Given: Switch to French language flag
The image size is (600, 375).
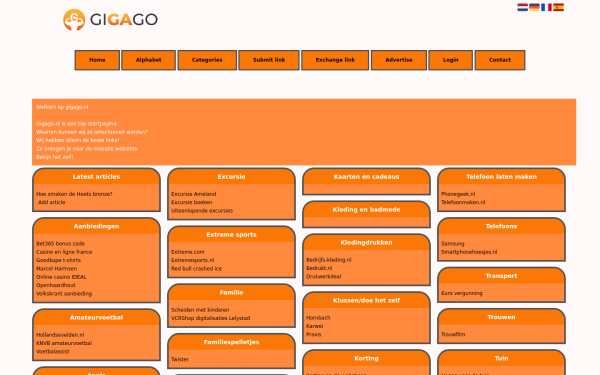Looking at the screenshot, I should pyautogui.click(x=546, y=7).
